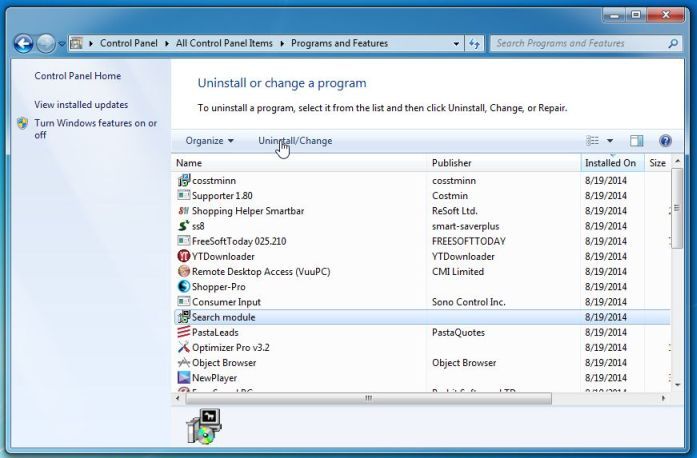Select the FreeSoftToday 025.210 icon
The width and height of the screenshot is (697, 458).
184,241
